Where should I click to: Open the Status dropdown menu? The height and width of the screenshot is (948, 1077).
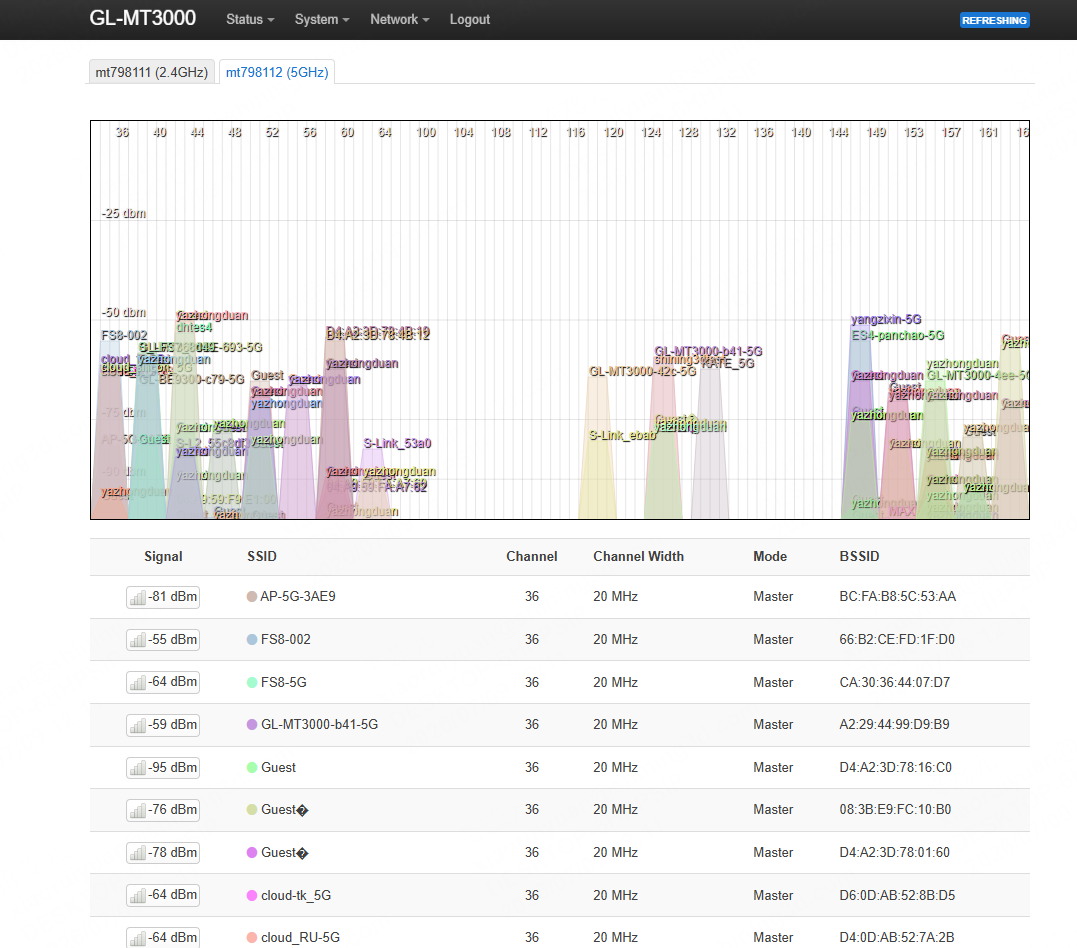[x=250, y=20]
